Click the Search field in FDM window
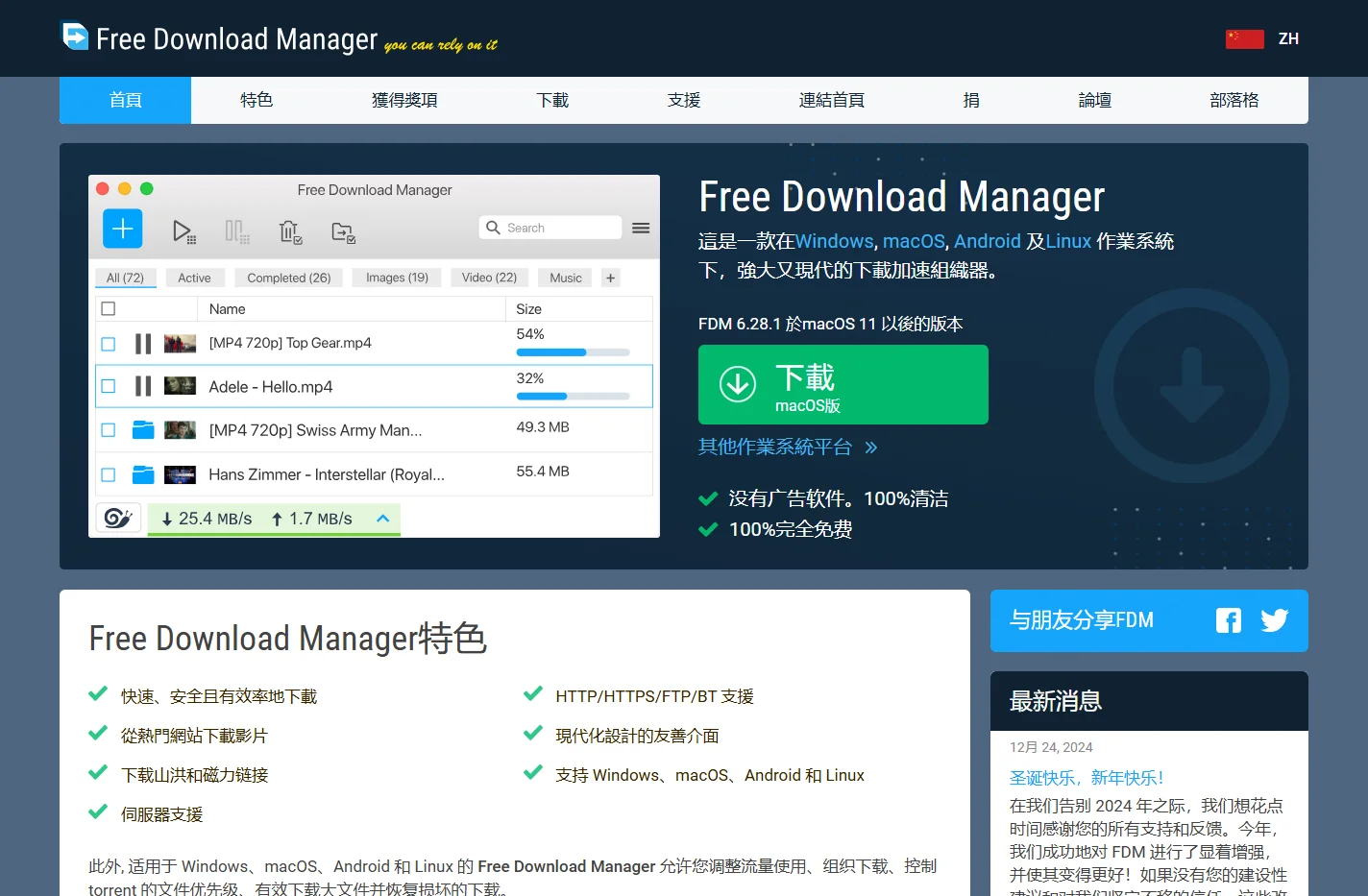The image size is (1368, 896). point(550,228)
